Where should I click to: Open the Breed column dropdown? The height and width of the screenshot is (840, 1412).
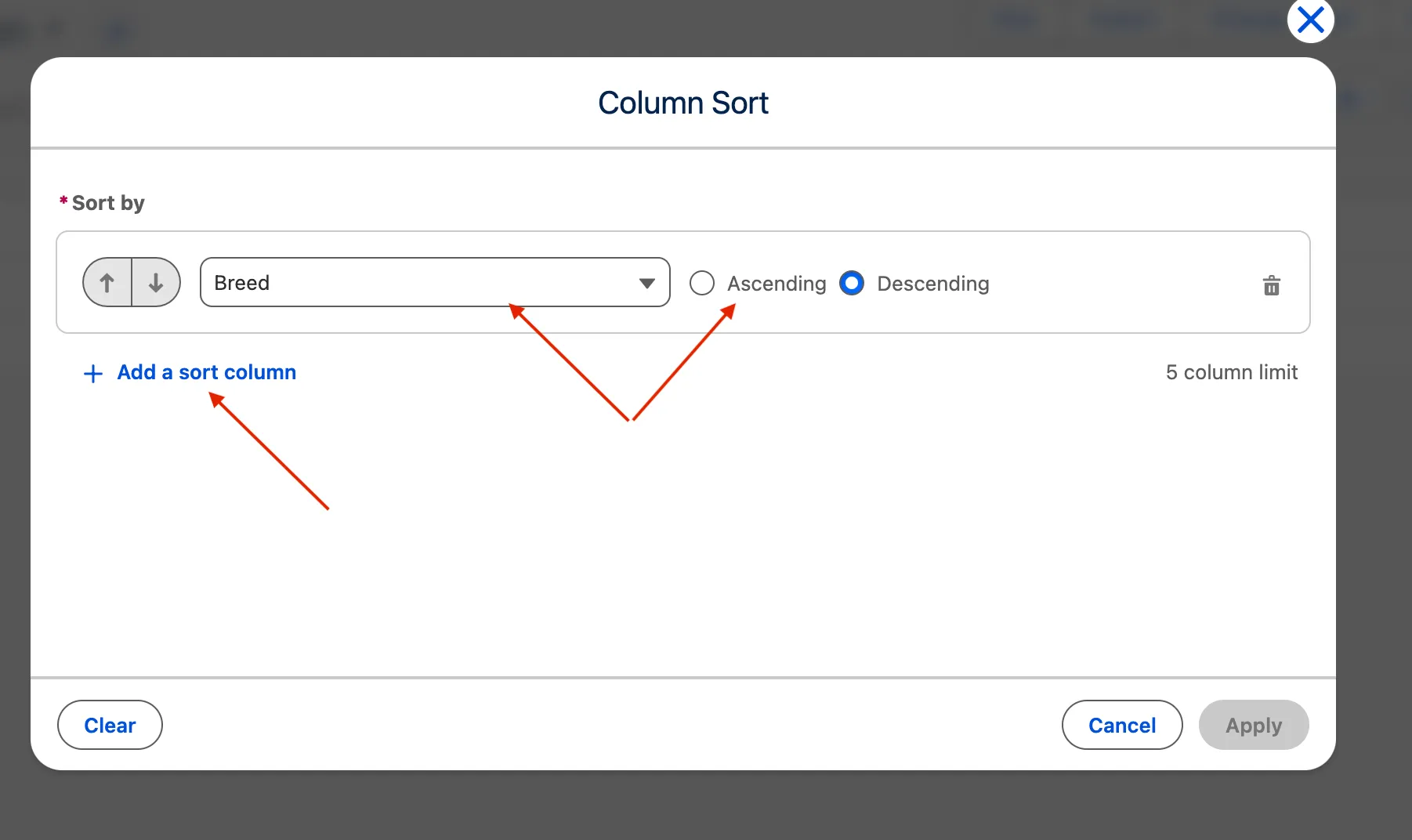point(423,282)
